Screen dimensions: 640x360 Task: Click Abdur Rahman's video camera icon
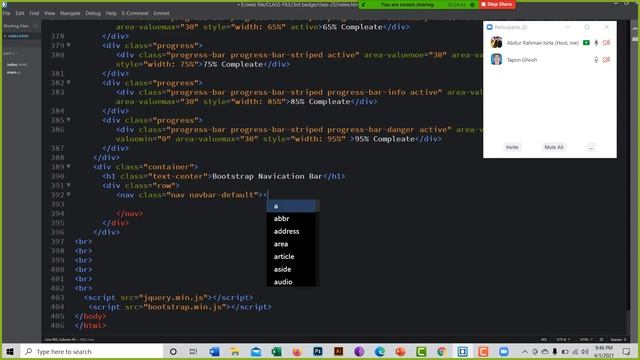click(606, 43)
